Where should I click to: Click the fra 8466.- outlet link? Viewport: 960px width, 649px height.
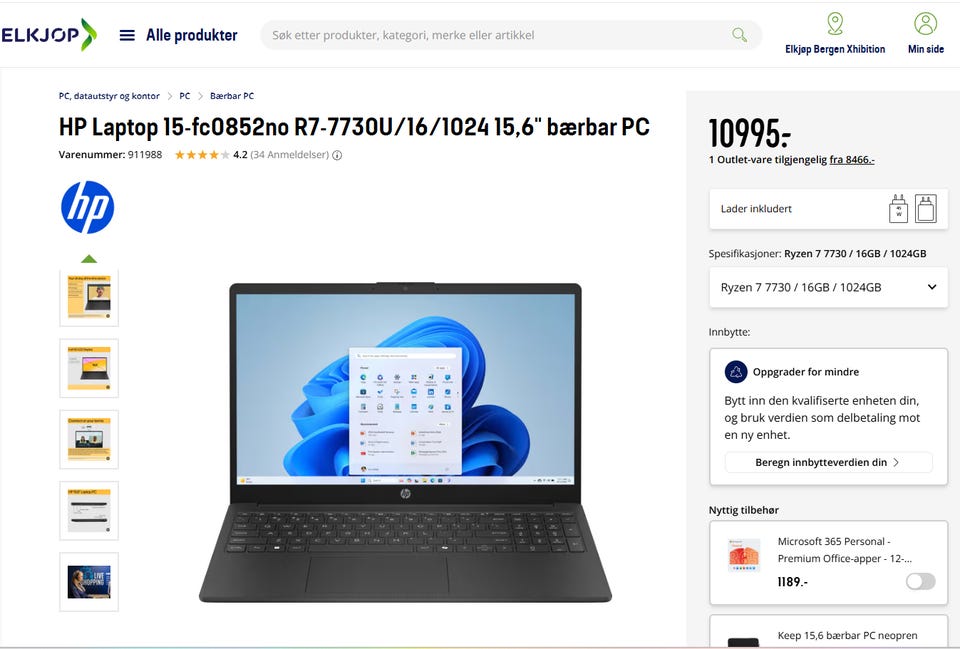pos(852,160)
